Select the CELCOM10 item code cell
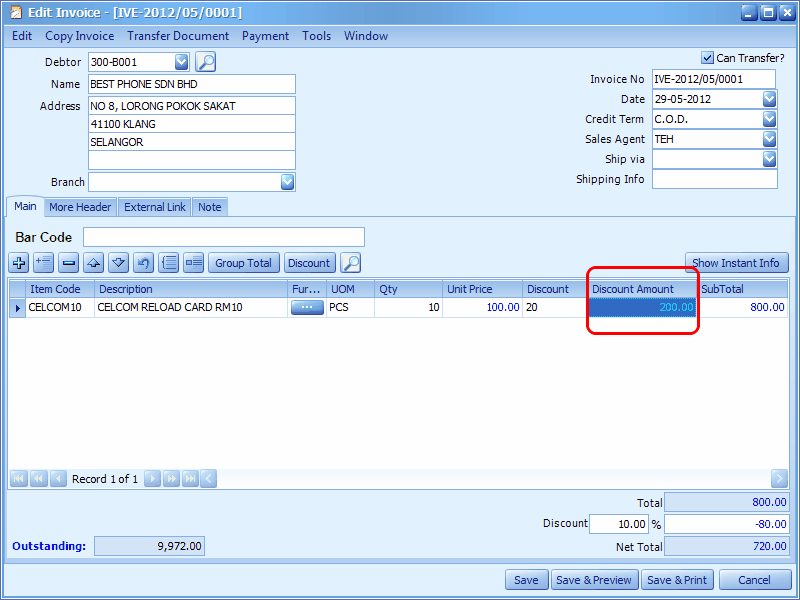Viewport: 800px width, 600px height. (60, 307)
